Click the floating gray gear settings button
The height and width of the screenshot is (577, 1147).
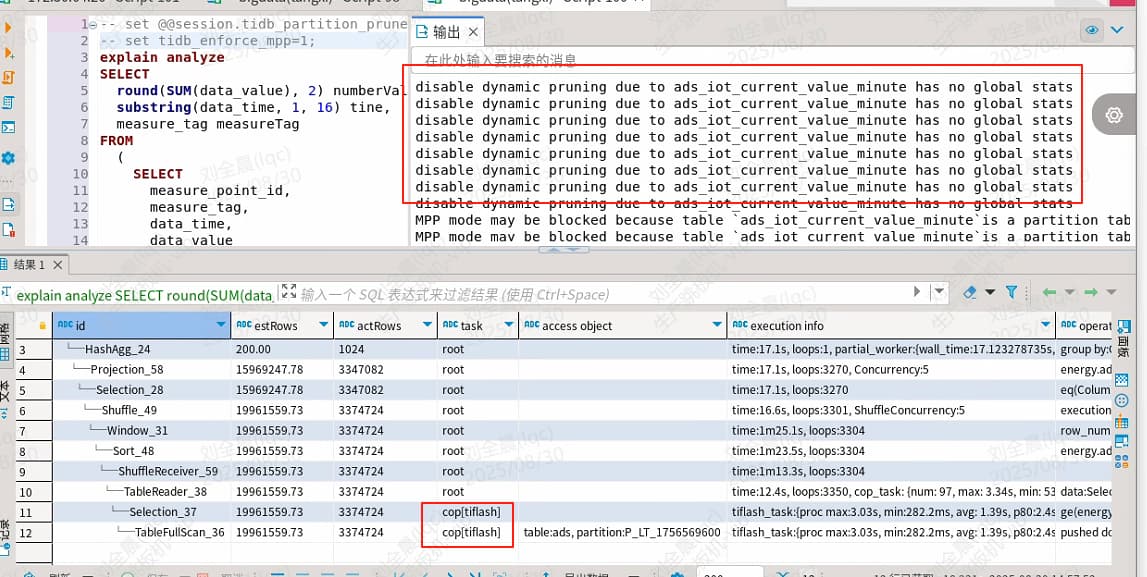click(x=1114, y=116)
